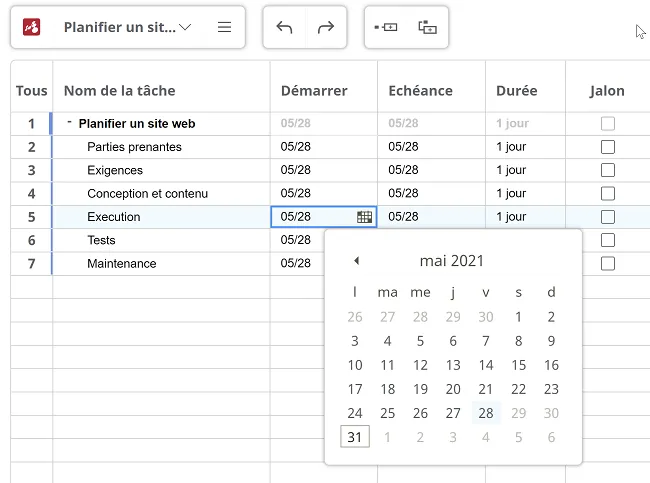Click the undo arrow icon
The image size is (650, 483).
[284, 27]
